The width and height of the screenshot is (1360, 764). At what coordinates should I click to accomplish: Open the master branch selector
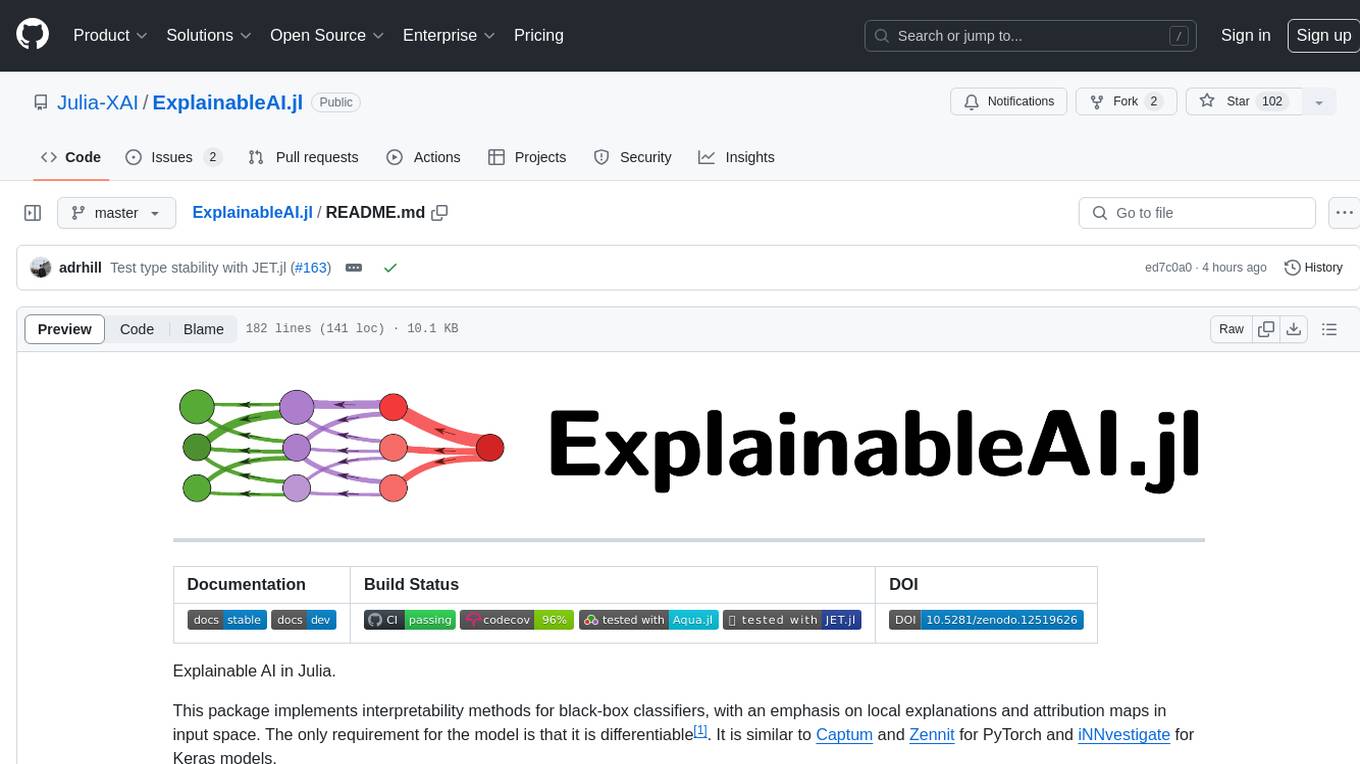(x=116, y=213)
